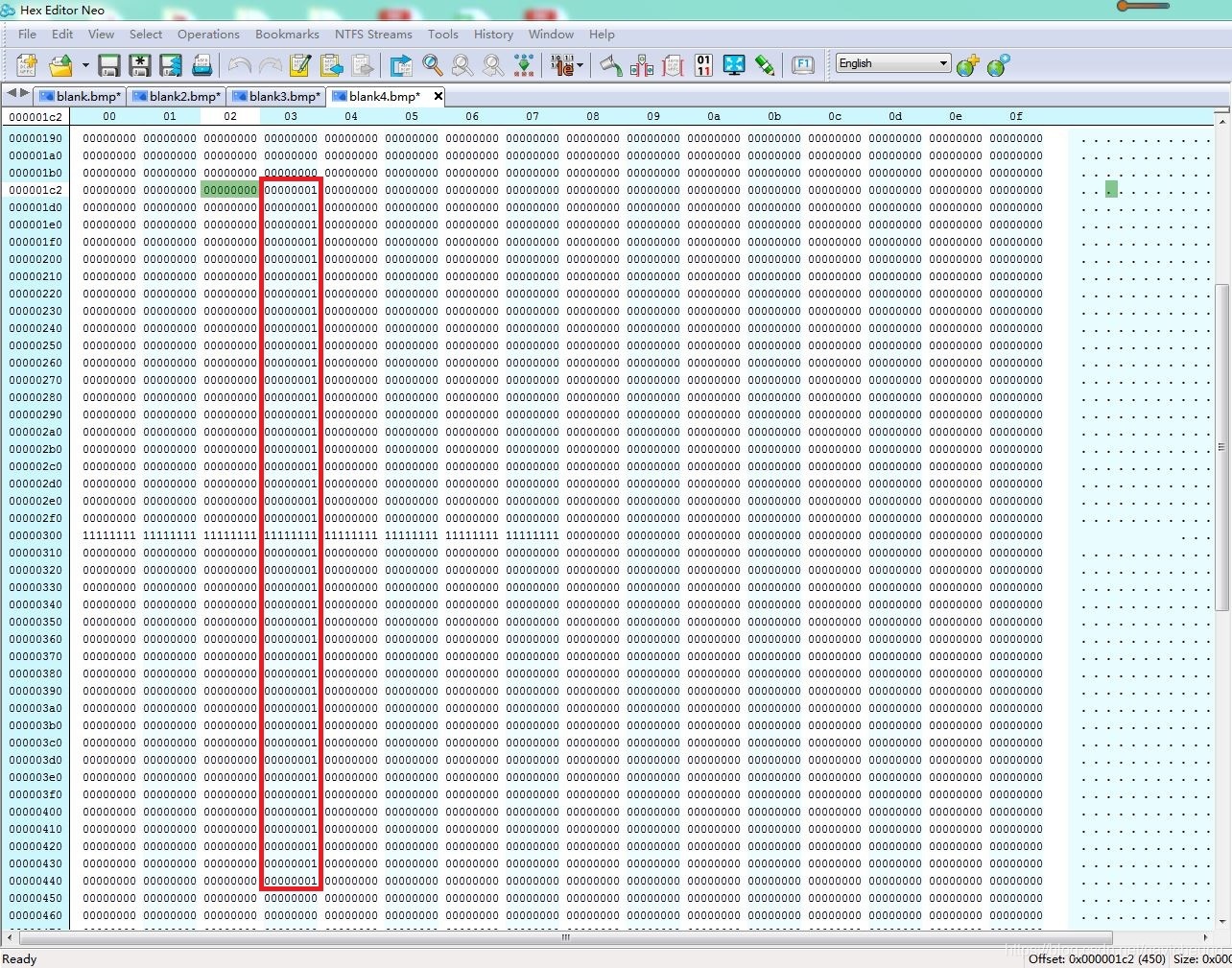This screenshot has height=968, width=1232.
Task: Click row address 00000300
Action: (x=36, y=535)
